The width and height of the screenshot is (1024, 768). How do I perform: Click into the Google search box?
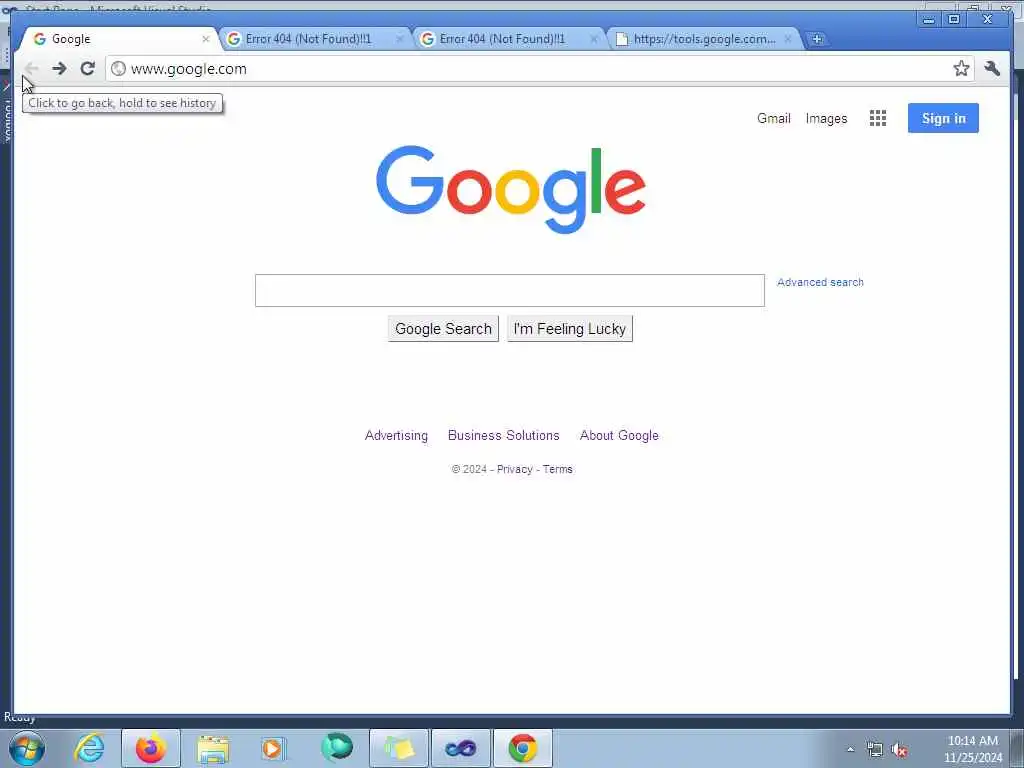(x=509, y=291)
